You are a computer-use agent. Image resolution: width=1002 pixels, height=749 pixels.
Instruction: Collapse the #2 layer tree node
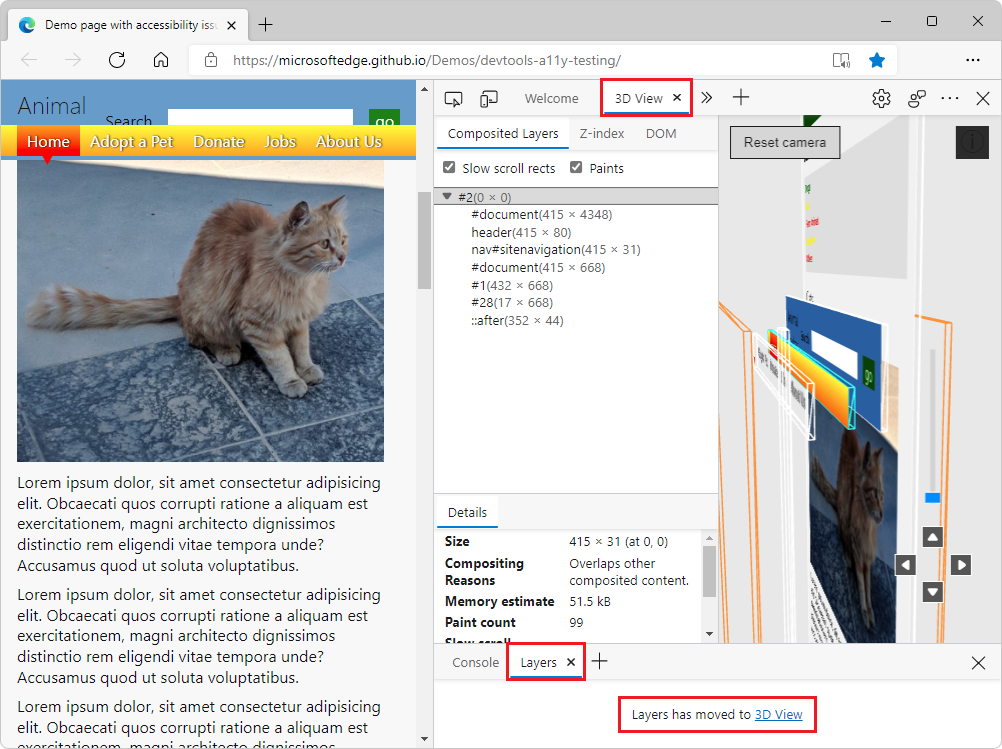[446, 196]
